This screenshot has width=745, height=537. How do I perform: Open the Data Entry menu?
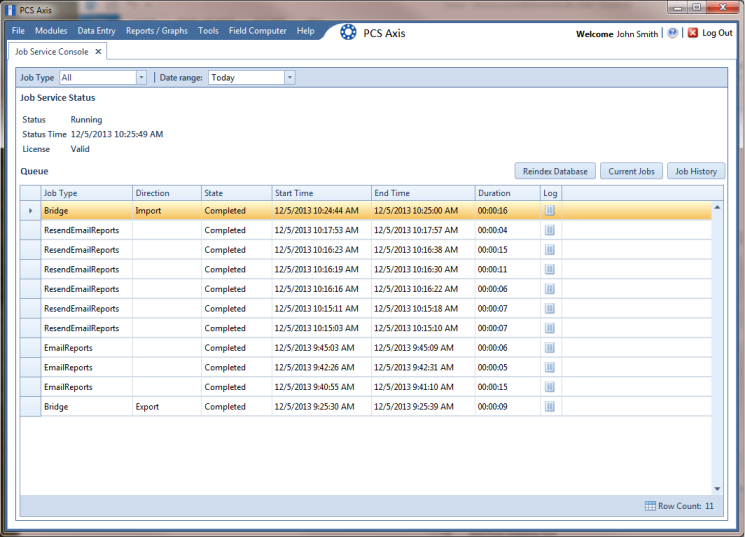pos(96,30)
